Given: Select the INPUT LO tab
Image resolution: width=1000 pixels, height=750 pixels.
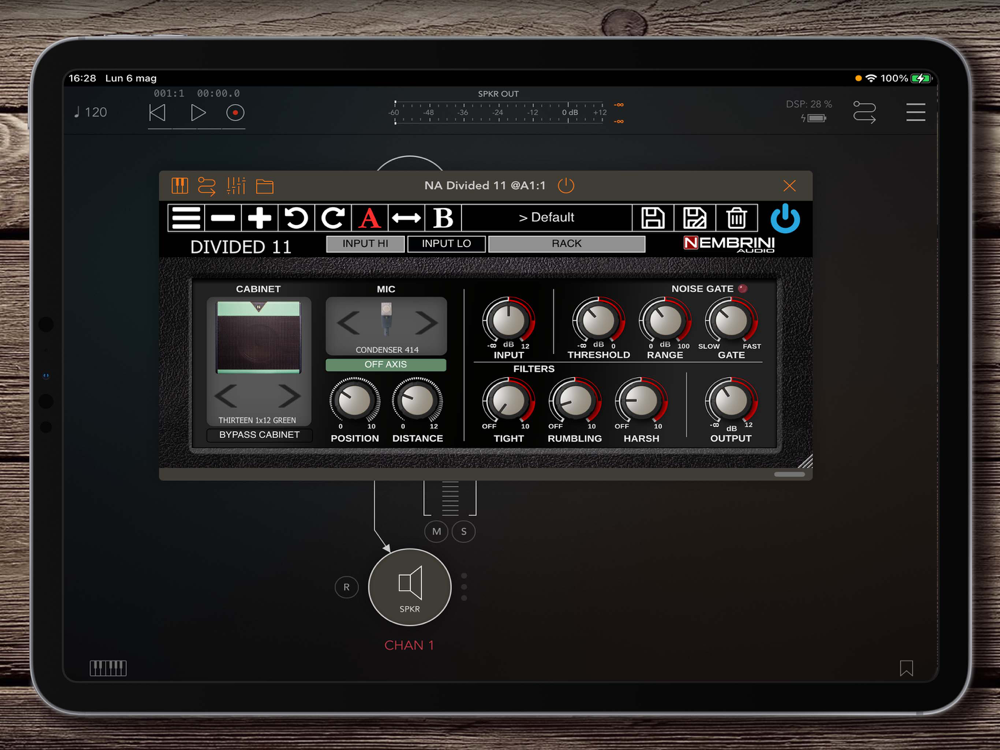Looking at the screenshot, I should point(446,244).
